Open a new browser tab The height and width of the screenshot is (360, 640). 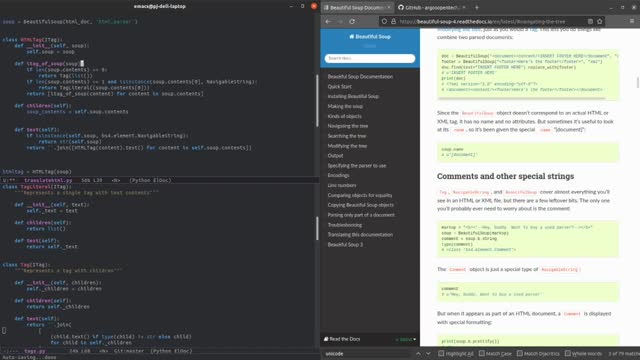[x=476, y=7]
